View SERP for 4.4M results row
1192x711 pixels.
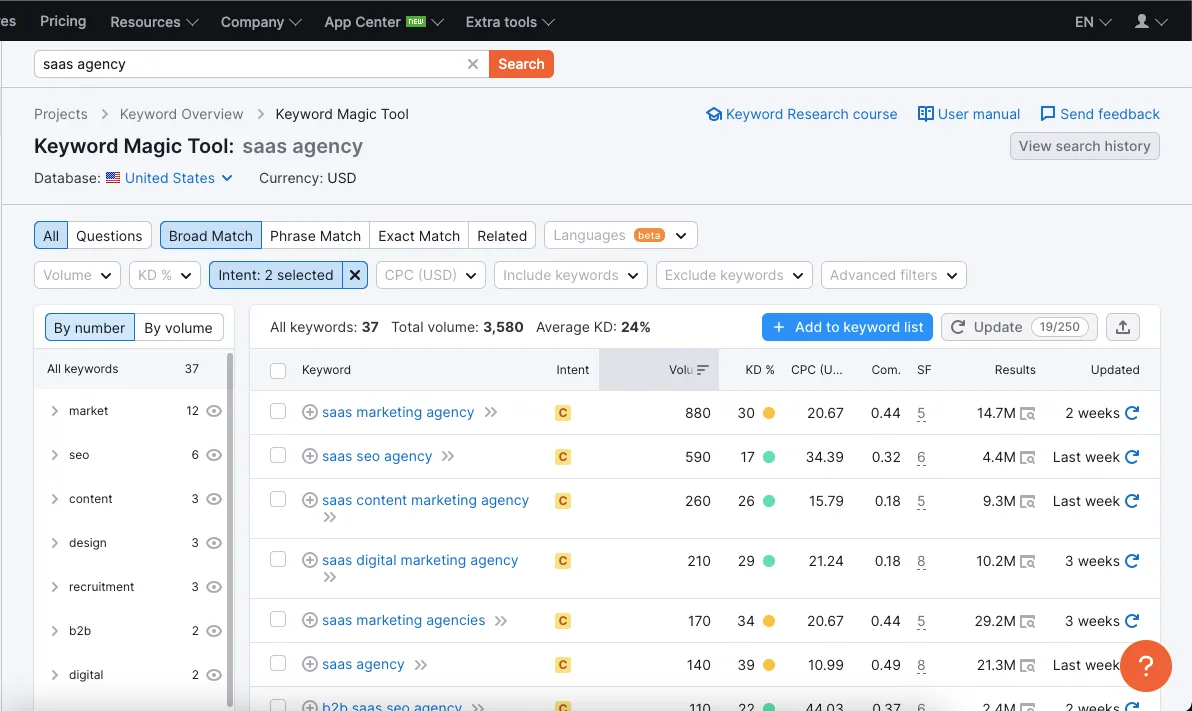click(x=1028, y=458)
